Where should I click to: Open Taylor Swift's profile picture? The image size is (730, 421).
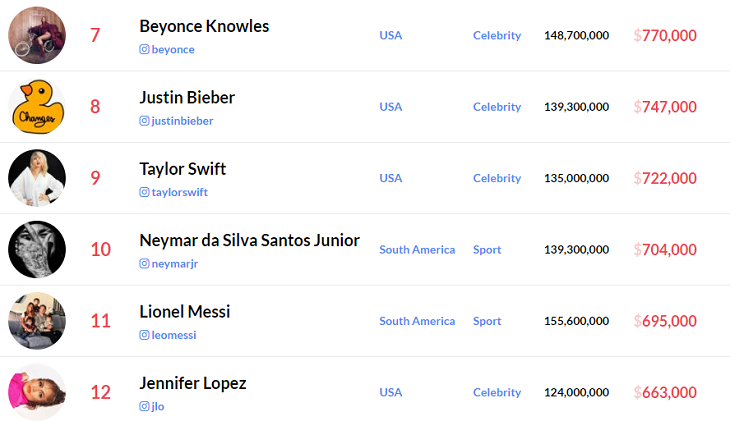point(37,178)
